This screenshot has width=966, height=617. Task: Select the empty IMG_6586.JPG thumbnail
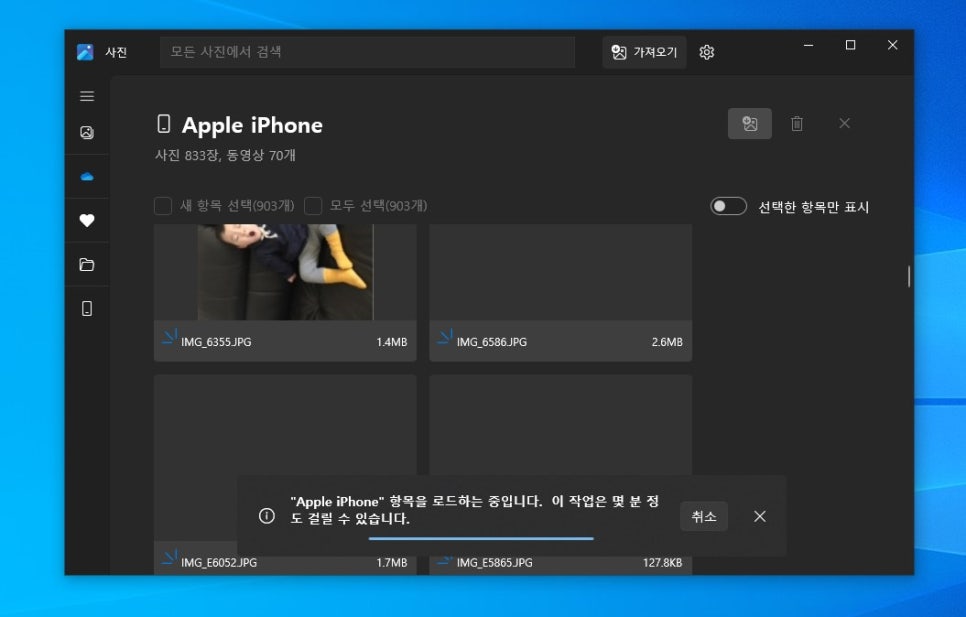point(561,272)
